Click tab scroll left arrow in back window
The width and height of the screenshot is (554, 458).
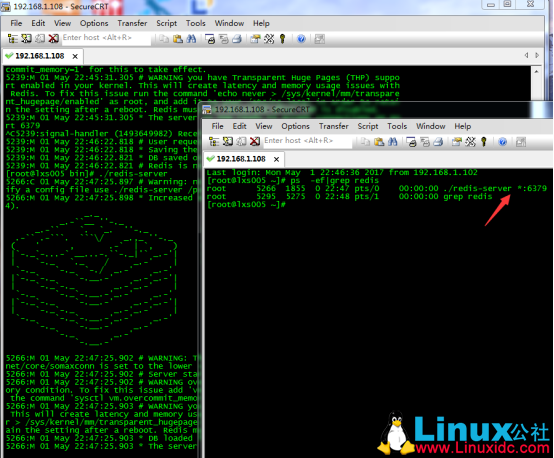tap(526, 55)
